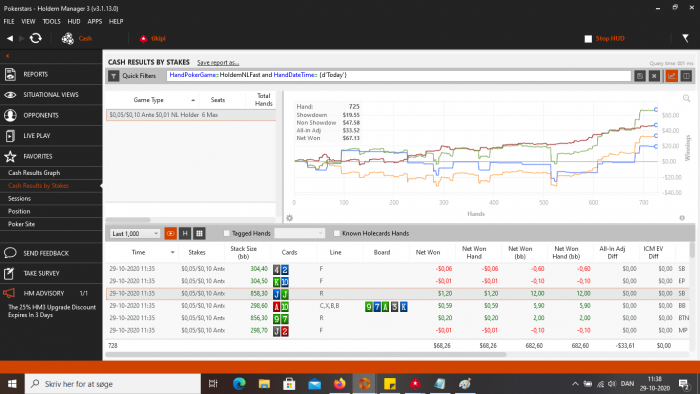The width and height of the screenshot is (700, 394).
Task: Select the grid view icon in hands toolbar
Action: point(199,233)
